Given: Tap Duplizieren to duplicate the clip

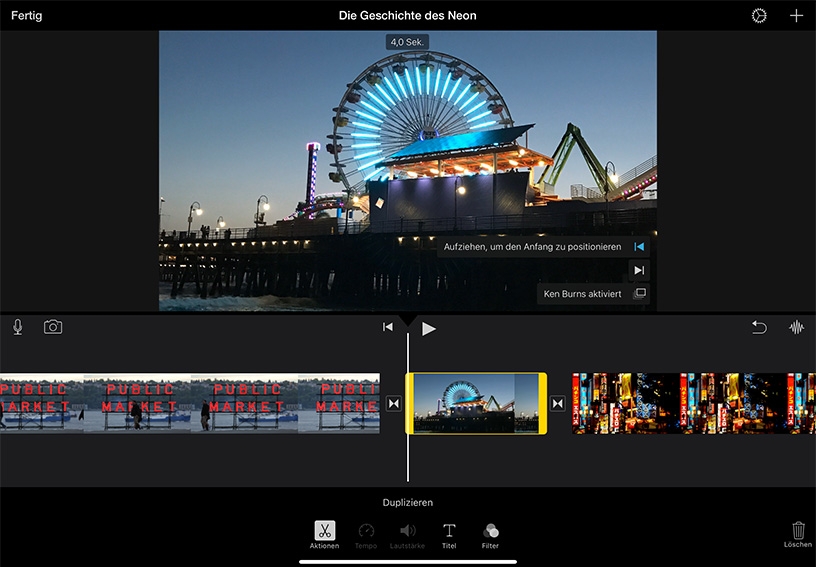Looking at the screenshot, I should 407,502.
